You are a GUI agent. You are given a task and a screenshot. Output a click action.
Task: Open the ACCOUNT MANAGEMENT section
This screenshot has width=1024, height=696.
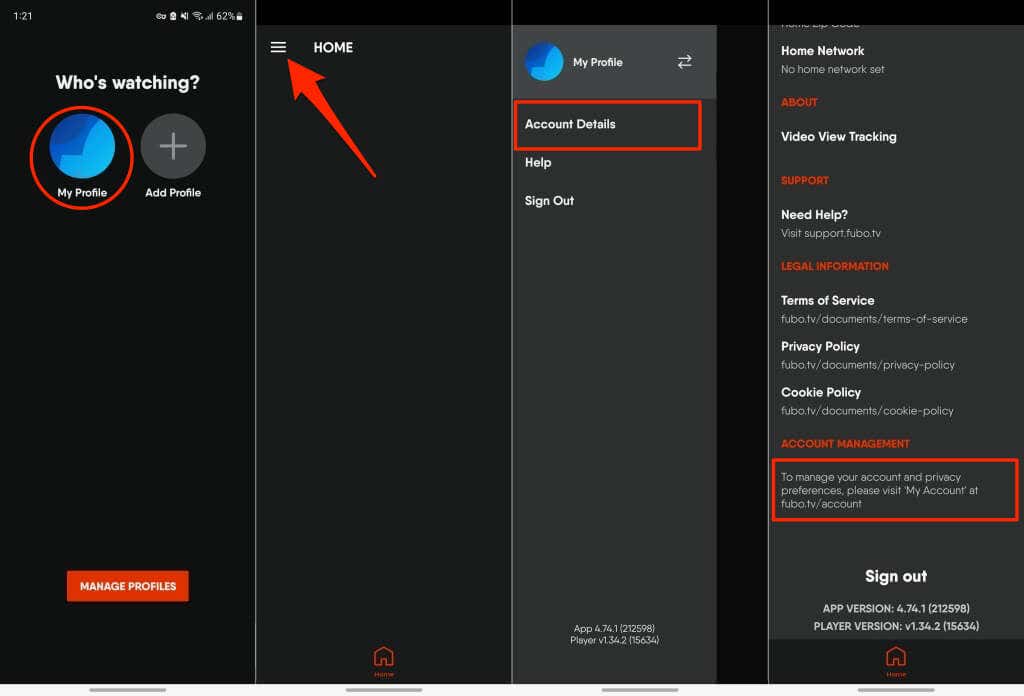845,443
